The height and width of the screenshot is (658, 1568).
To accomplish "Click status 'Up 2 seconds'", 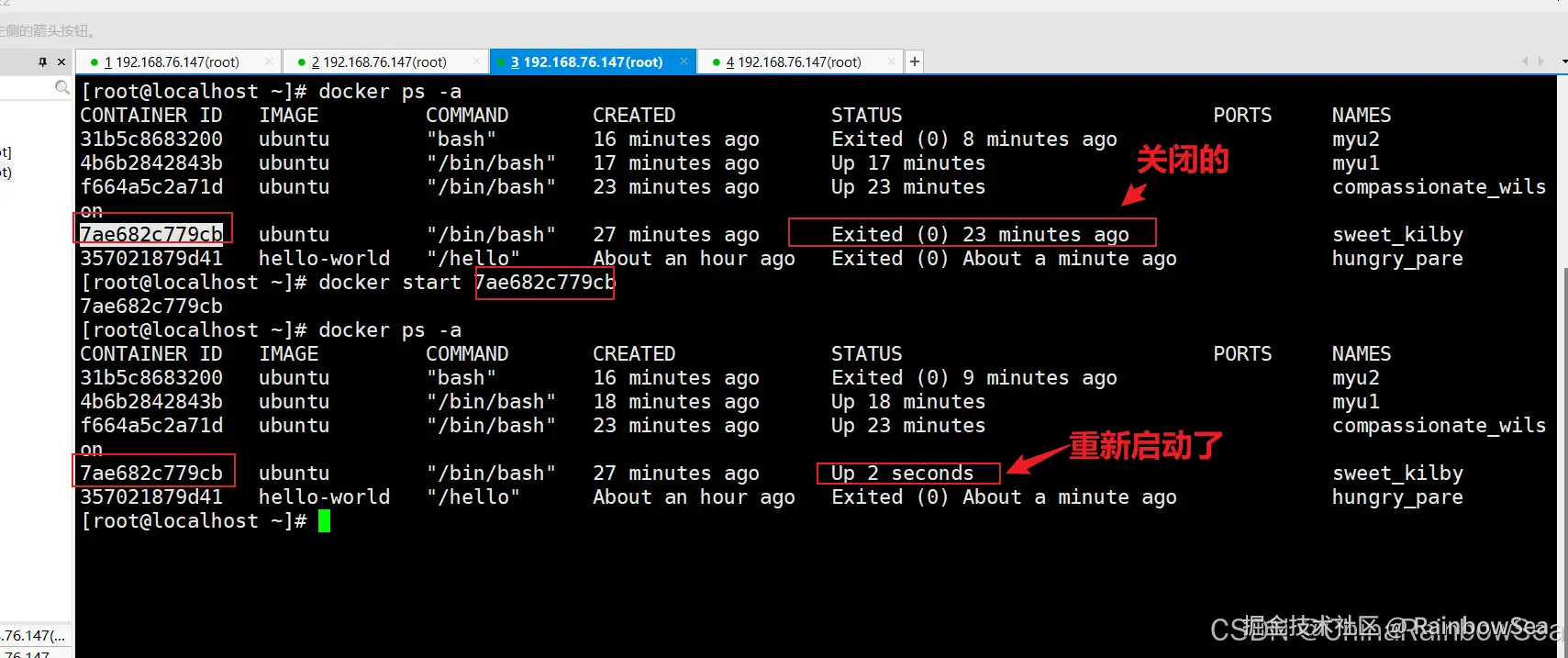I will coord(903,474).
